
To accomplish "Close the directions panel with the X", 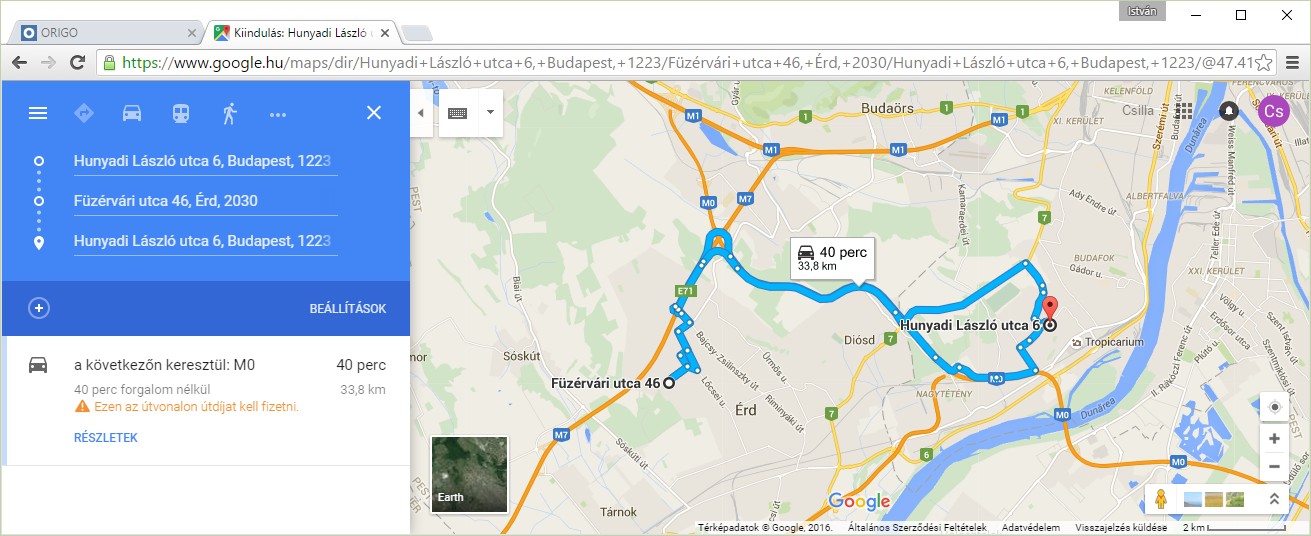I will [374, 113].
